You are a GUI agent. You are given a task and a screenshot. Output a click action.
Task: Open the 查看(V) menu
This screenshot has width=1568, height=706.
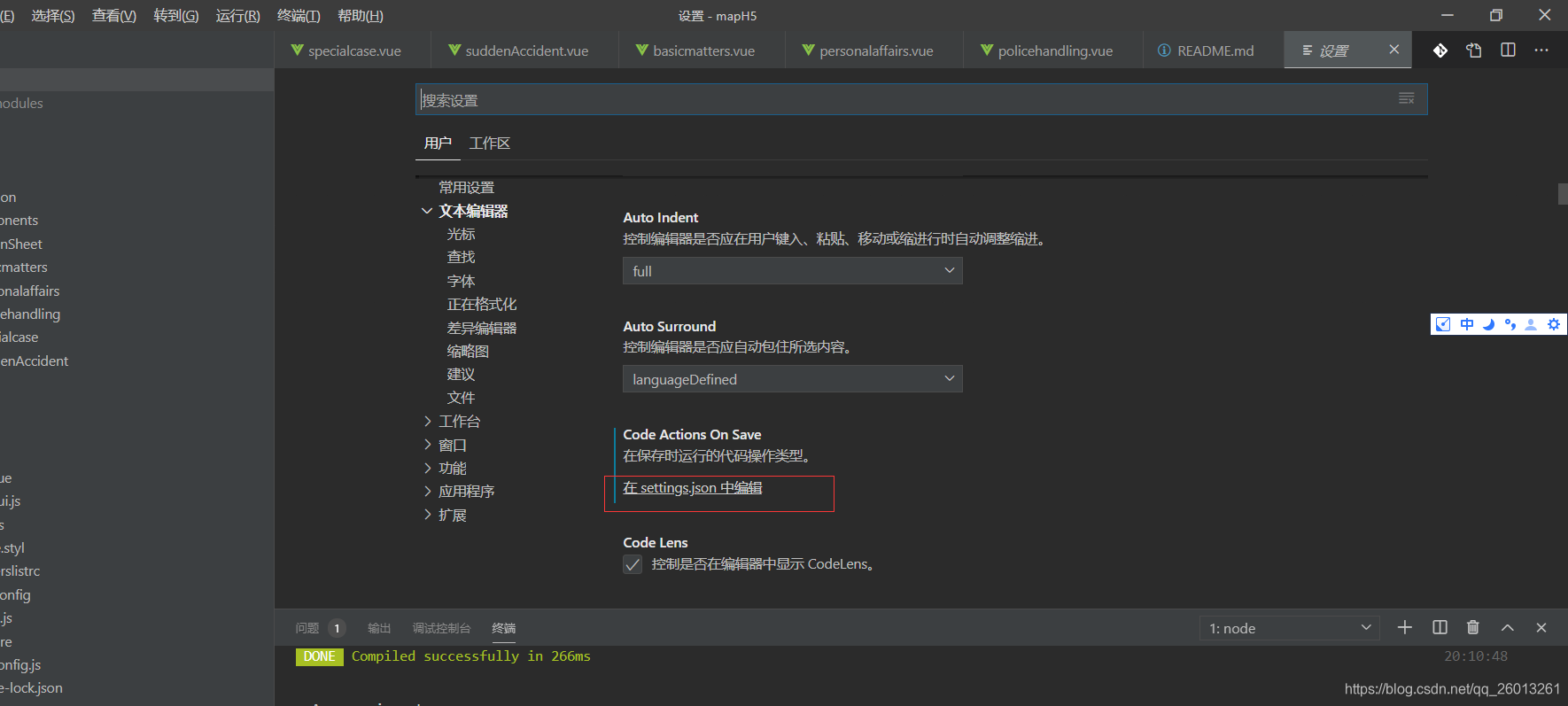click(114, 16)
